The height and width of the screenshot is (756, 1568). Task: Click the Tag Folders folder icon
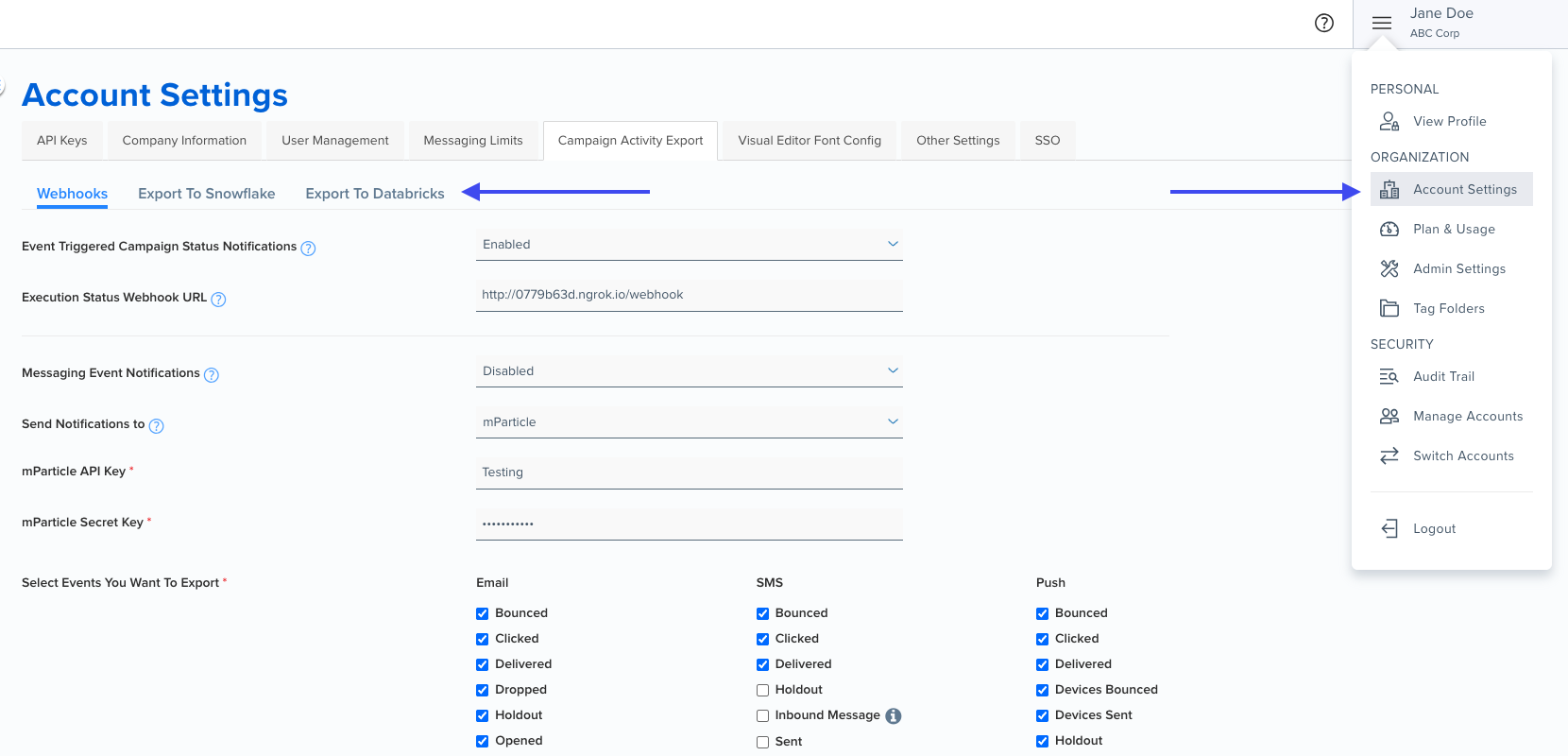(1389, 308)
